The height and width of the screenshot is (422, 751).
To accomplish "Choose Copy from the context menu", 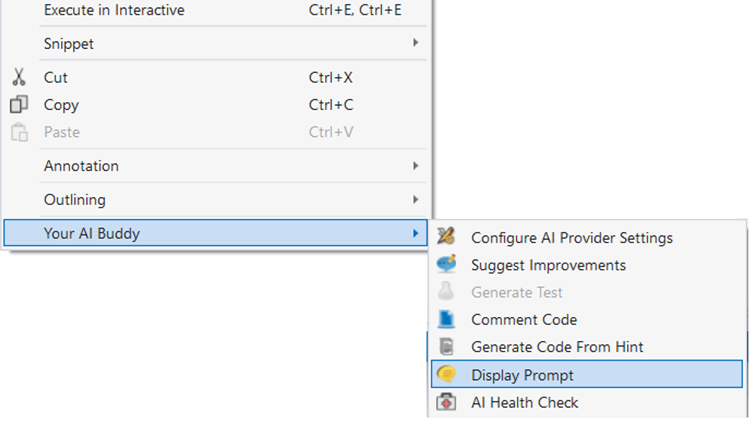I will [x=61, y=105].
